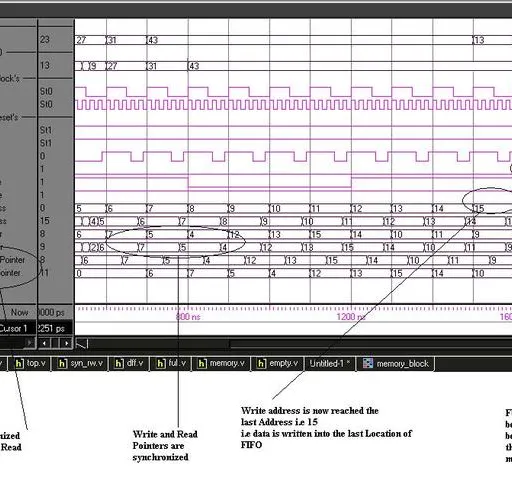The width and height of the screenshot is (512, 487).
Task: Select the value 11 in the values column
Action: coord(45,273)
